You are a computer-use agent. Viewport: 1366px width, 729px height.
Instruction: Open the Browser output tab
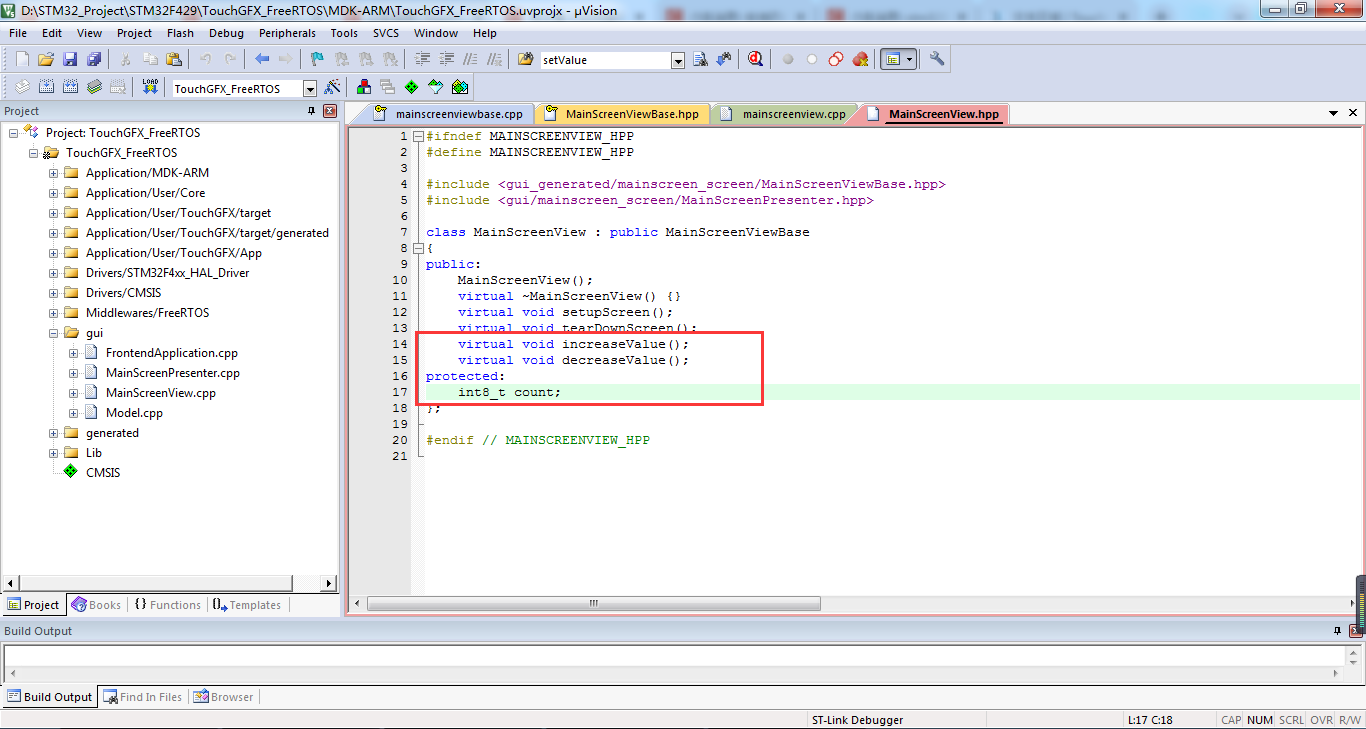pos(224,697)
